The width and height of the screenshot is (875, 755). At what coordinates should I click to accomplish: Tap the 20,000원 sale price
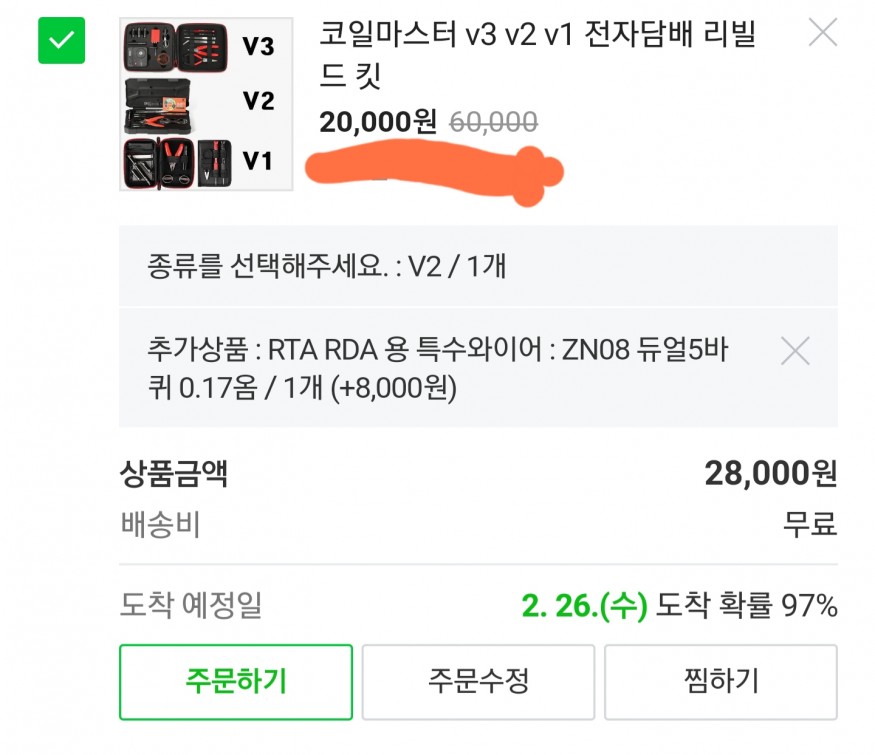coord(378,122)
